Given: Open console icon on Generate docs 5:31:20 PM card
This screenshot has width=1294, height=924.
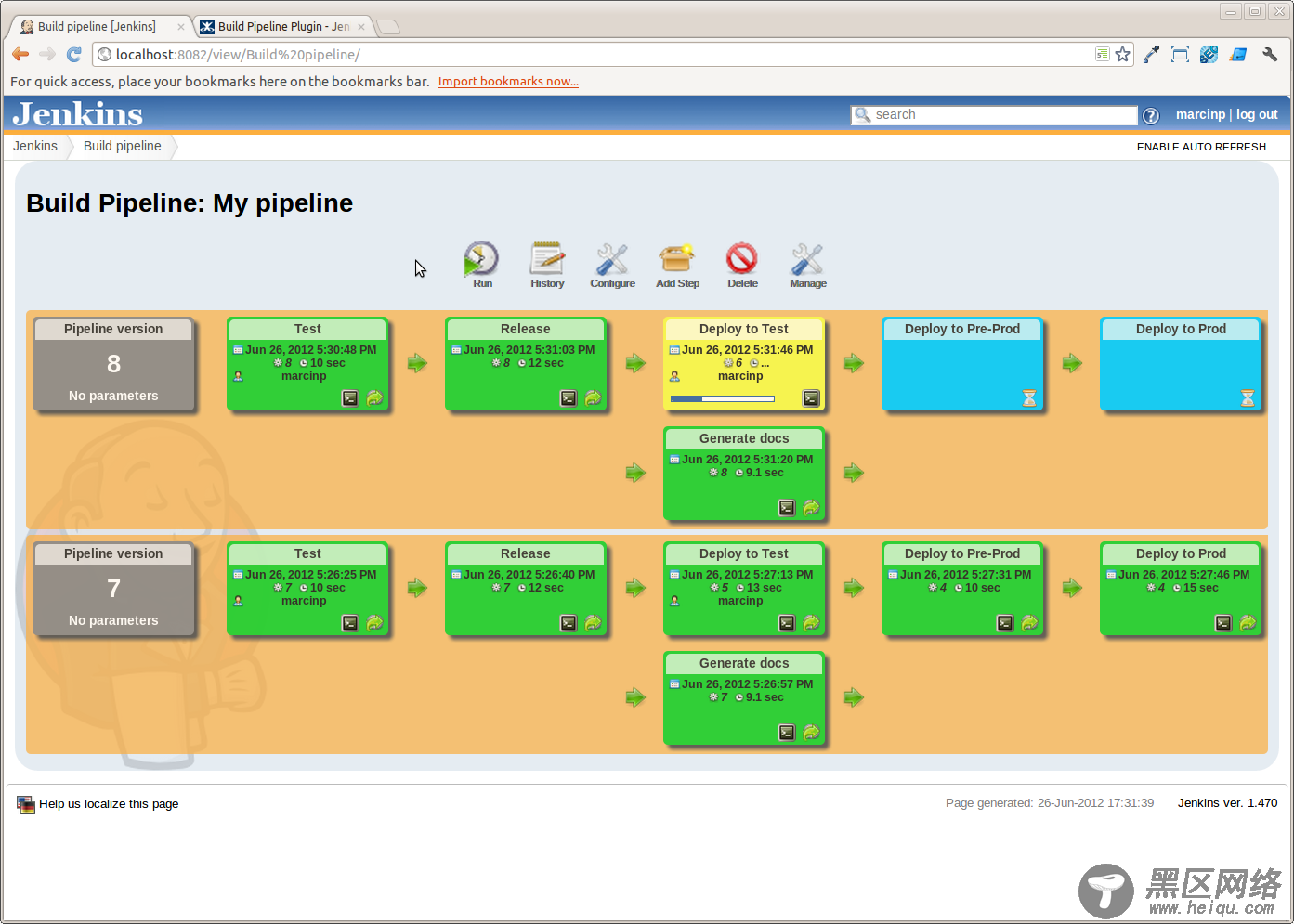Looking at the screenshot, I should pyautogui.click(x=787, y=508).
